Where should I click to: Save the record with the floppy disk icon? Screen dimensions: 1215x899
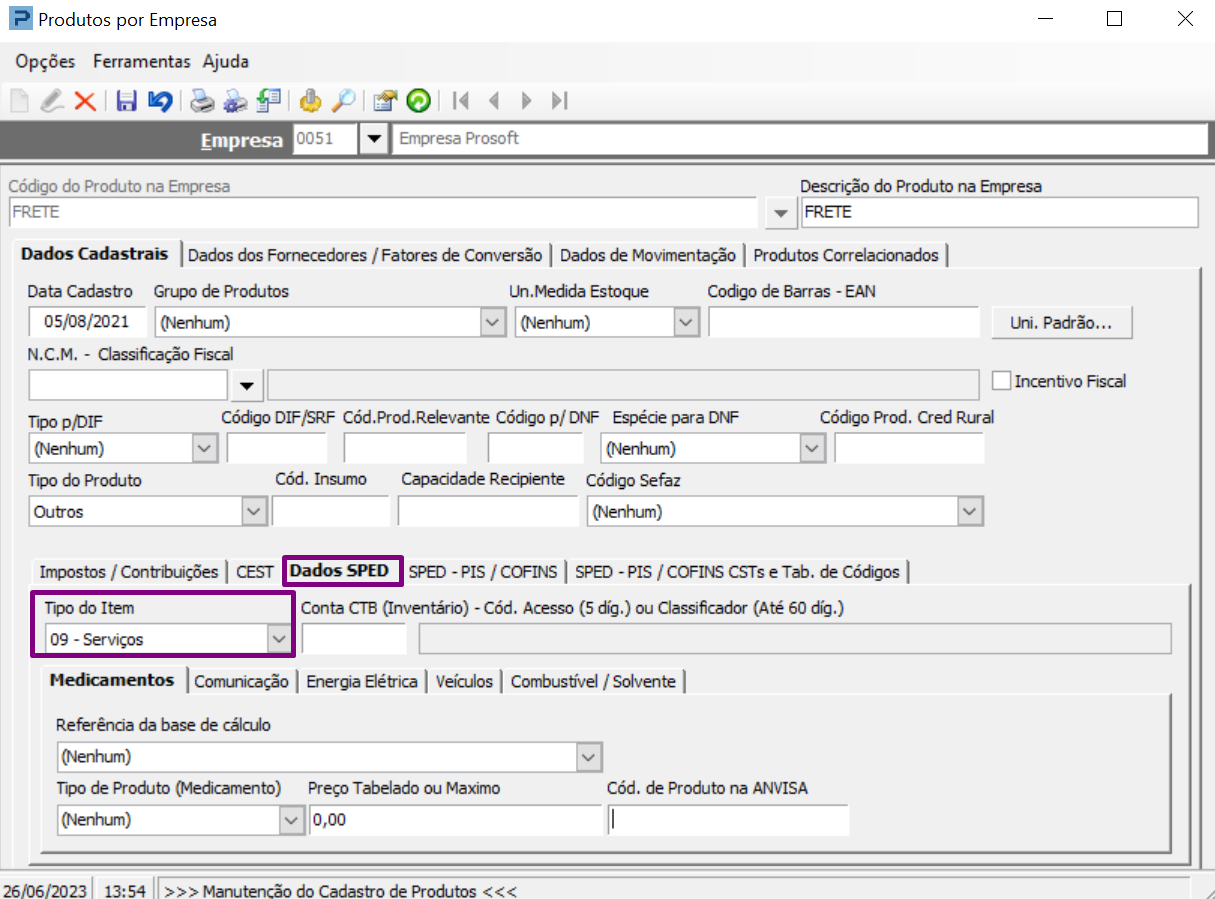pos(127,101)
